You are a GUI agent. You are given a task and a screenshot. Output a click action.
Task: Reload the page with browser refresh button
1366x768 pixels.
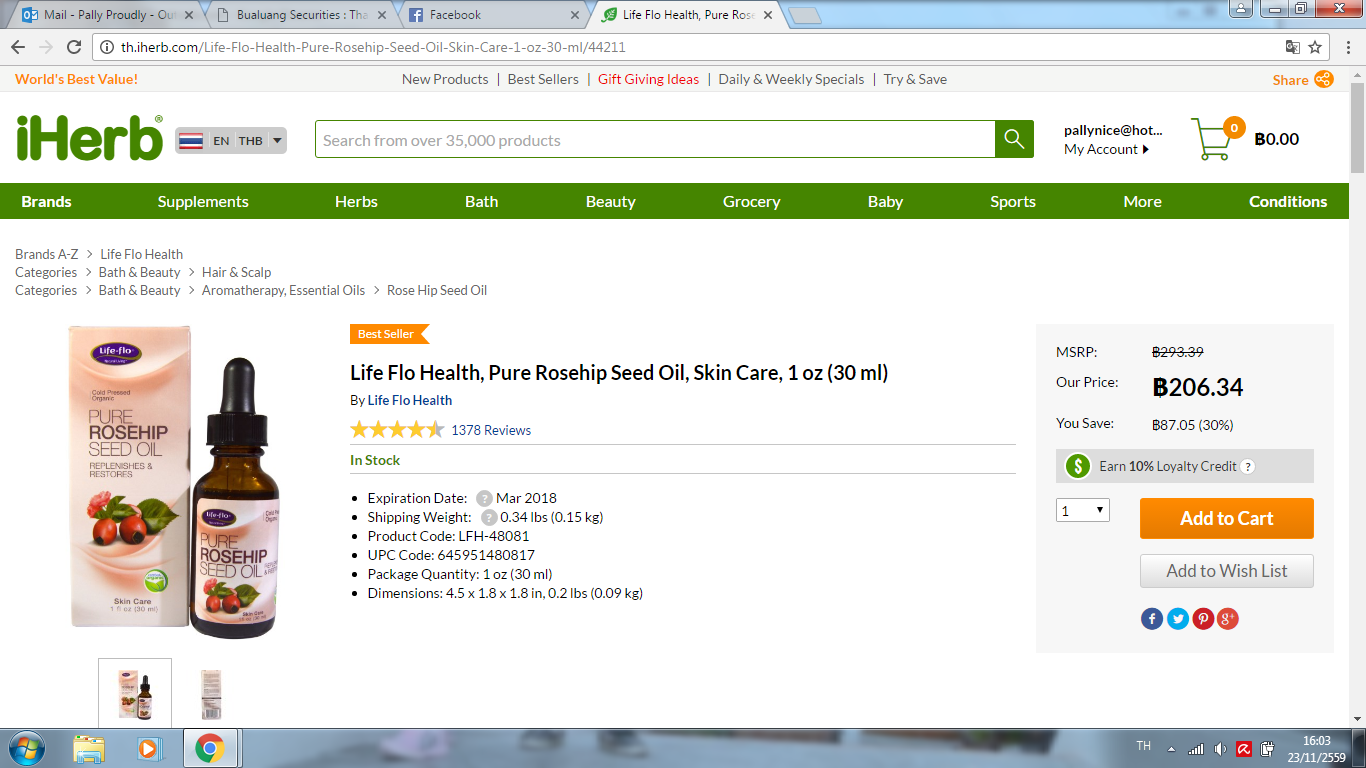(74, 47)
